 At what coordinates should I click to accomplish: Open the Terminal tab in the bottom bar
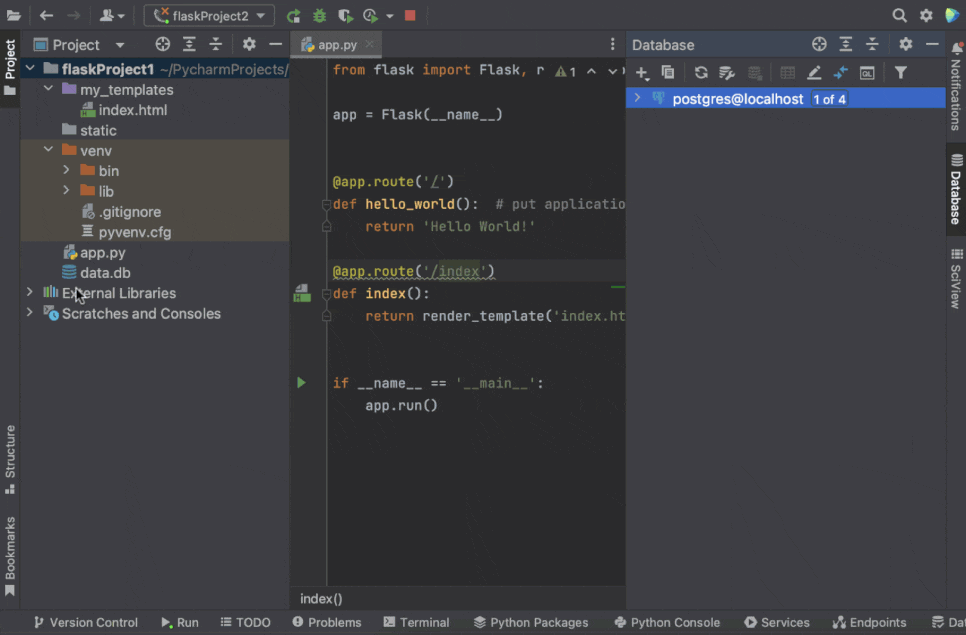(x=416, y=622)
